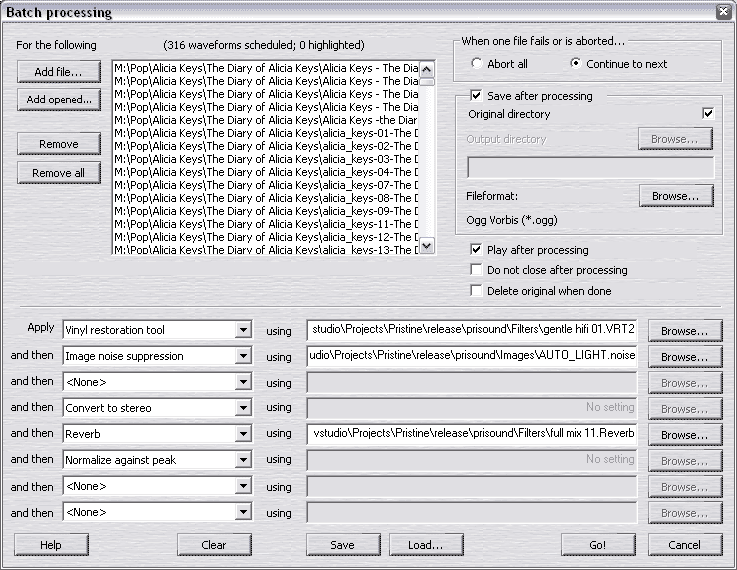Expand the third step dropdown set to None
737x570 pixels.
[x=243, y=382]
